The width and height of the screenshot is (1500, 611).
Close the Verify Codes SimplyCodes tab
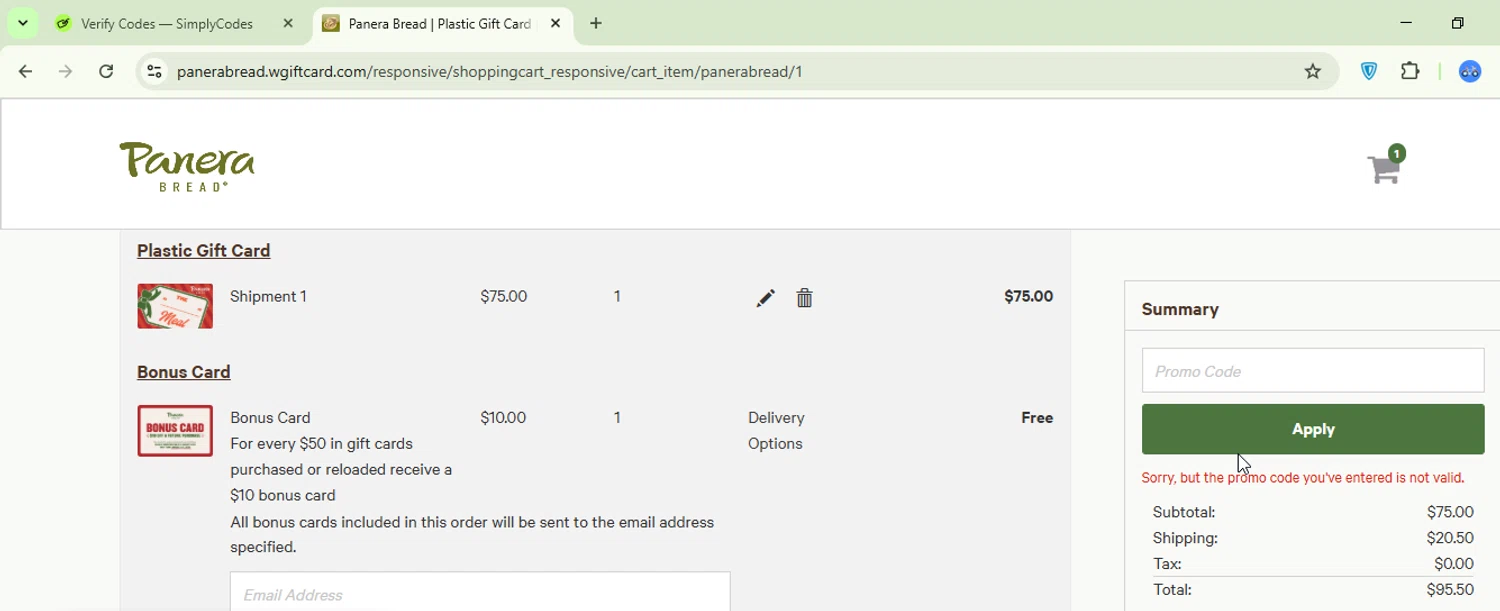click(288, 23)
